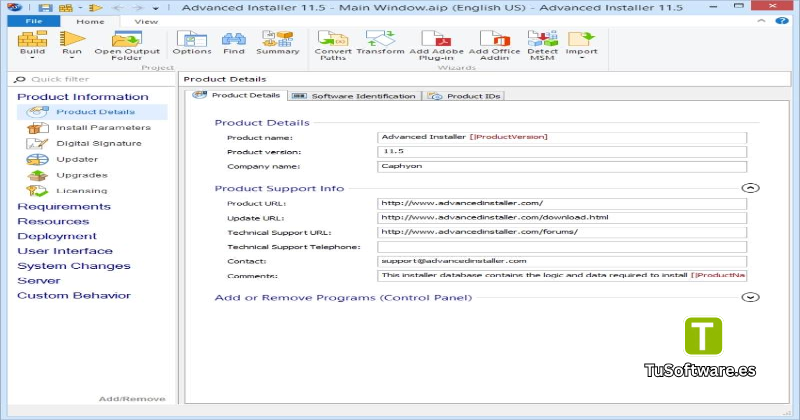The image size is (800, 420).
Task: Open the Options dialog icon
Action: [192, 39]
